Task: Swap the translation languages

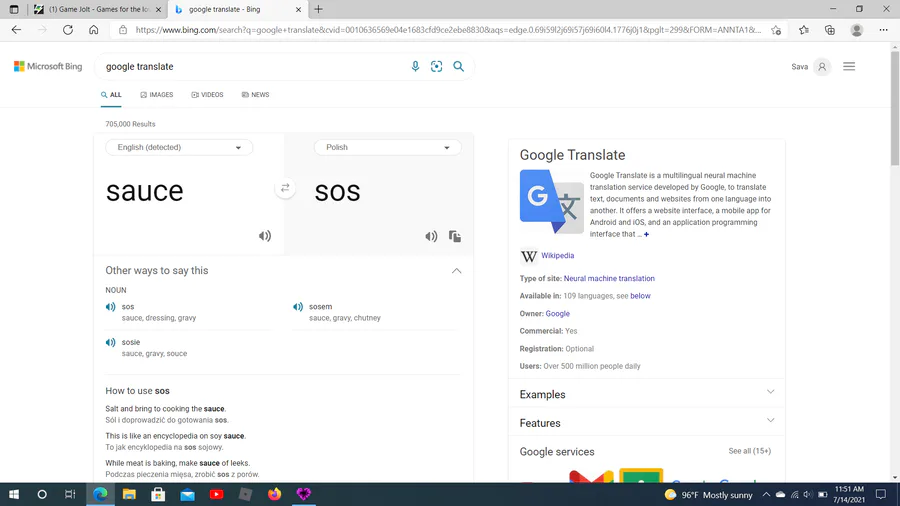Action: click(x=285, y=188)
